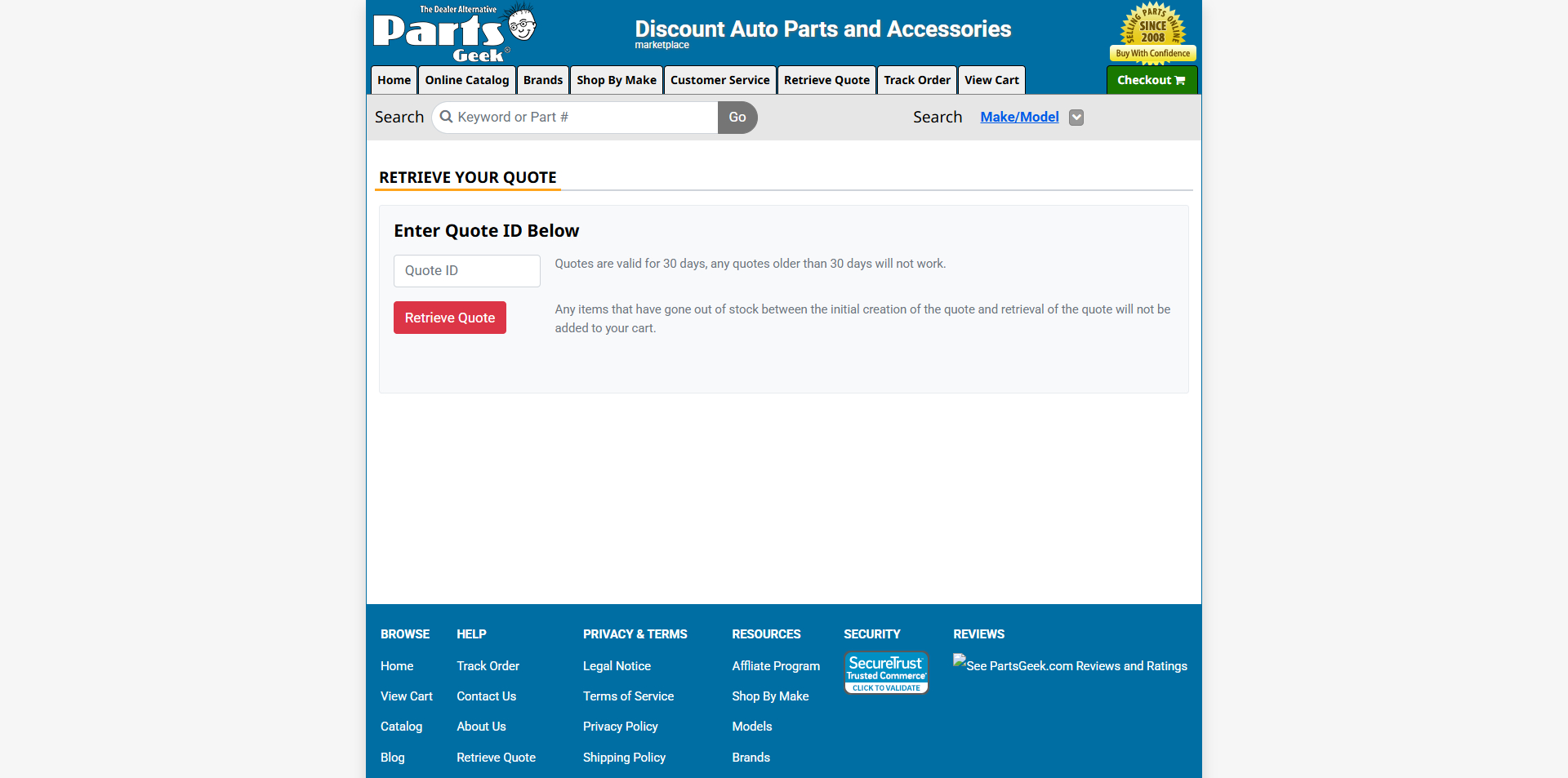Focus the Keyword or Part # search field
This screenshot has width=1568, height=778.
coord(575,118)
